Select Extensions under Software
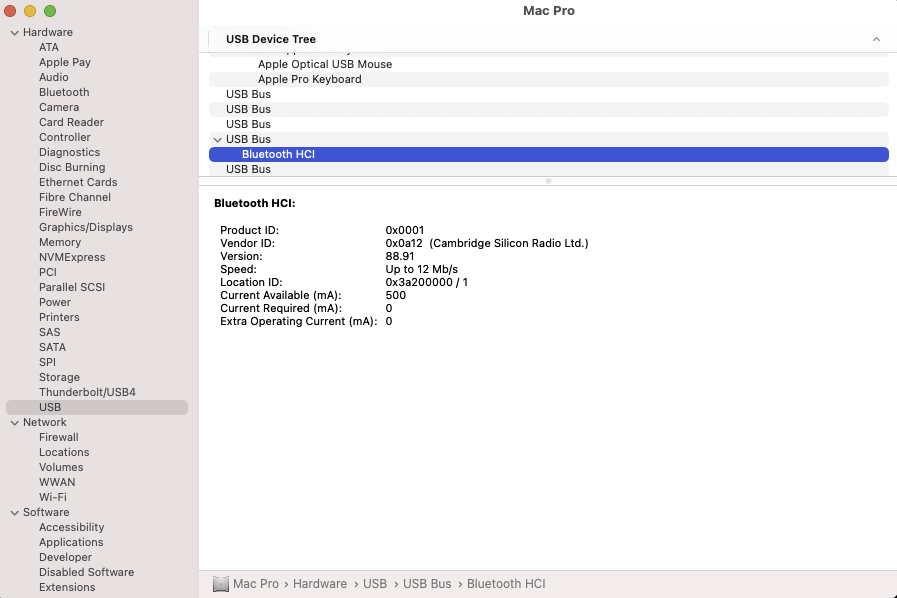Viewport: 897px width, 598px height. [67, 587]
